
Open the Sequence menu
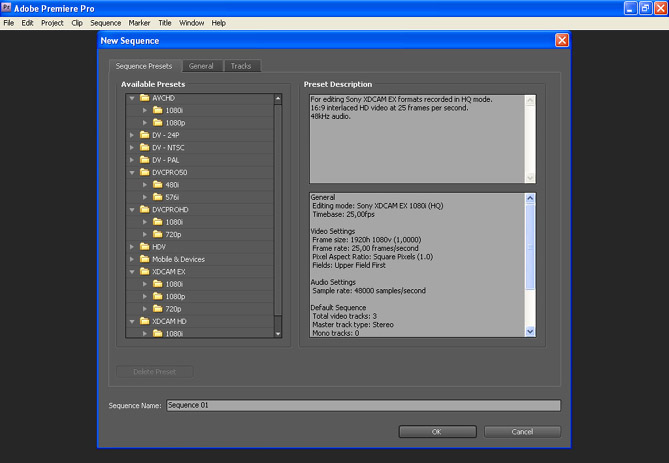pyautogui.click(x=105, y=22)
